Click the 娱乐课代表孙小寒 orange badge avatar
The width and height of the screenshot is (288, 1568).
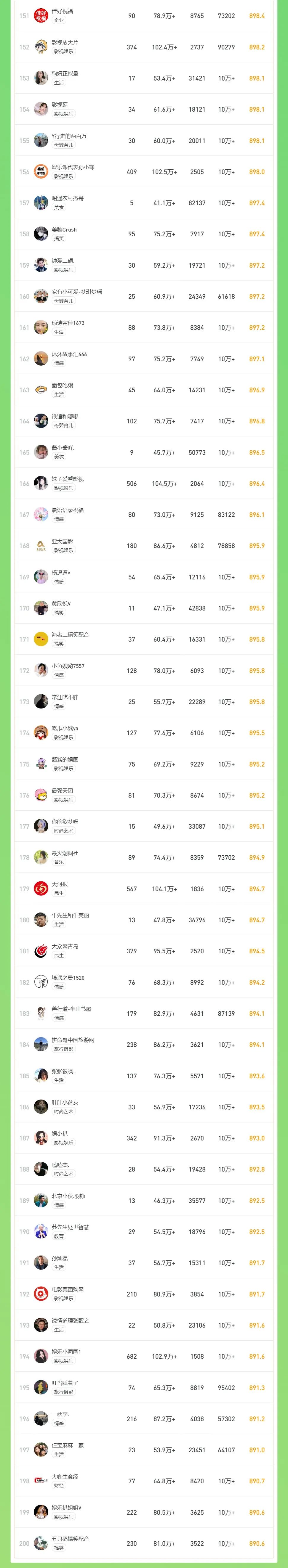41,172
